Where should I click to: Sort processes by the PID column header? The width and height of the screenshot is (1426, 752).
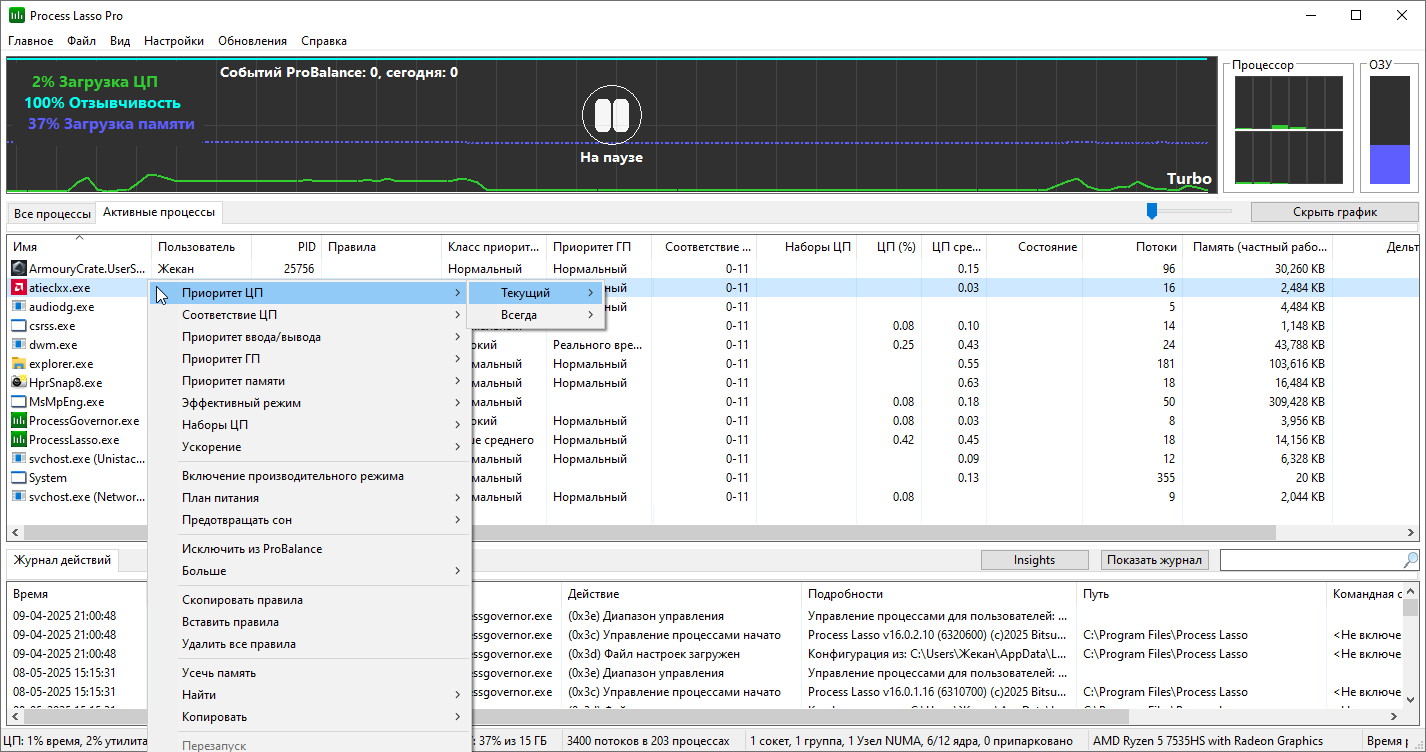coord(286,247)
